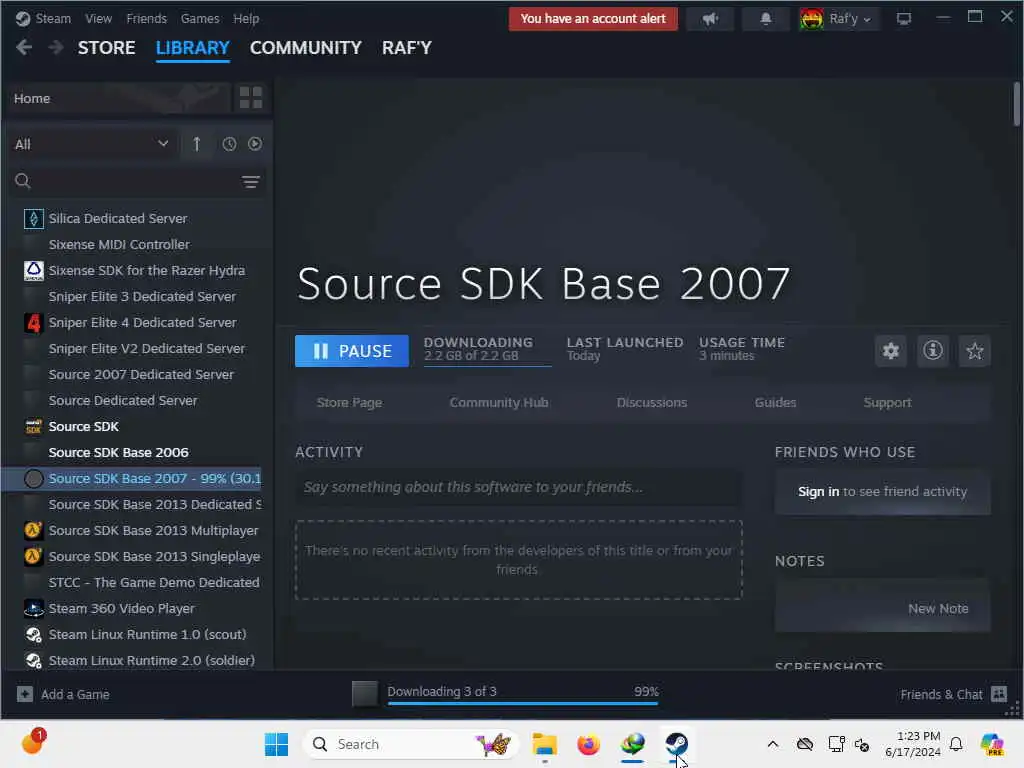This screenshot has width=1024, height=768.
Task: Click the Sign in link
Action: (818, 491)
